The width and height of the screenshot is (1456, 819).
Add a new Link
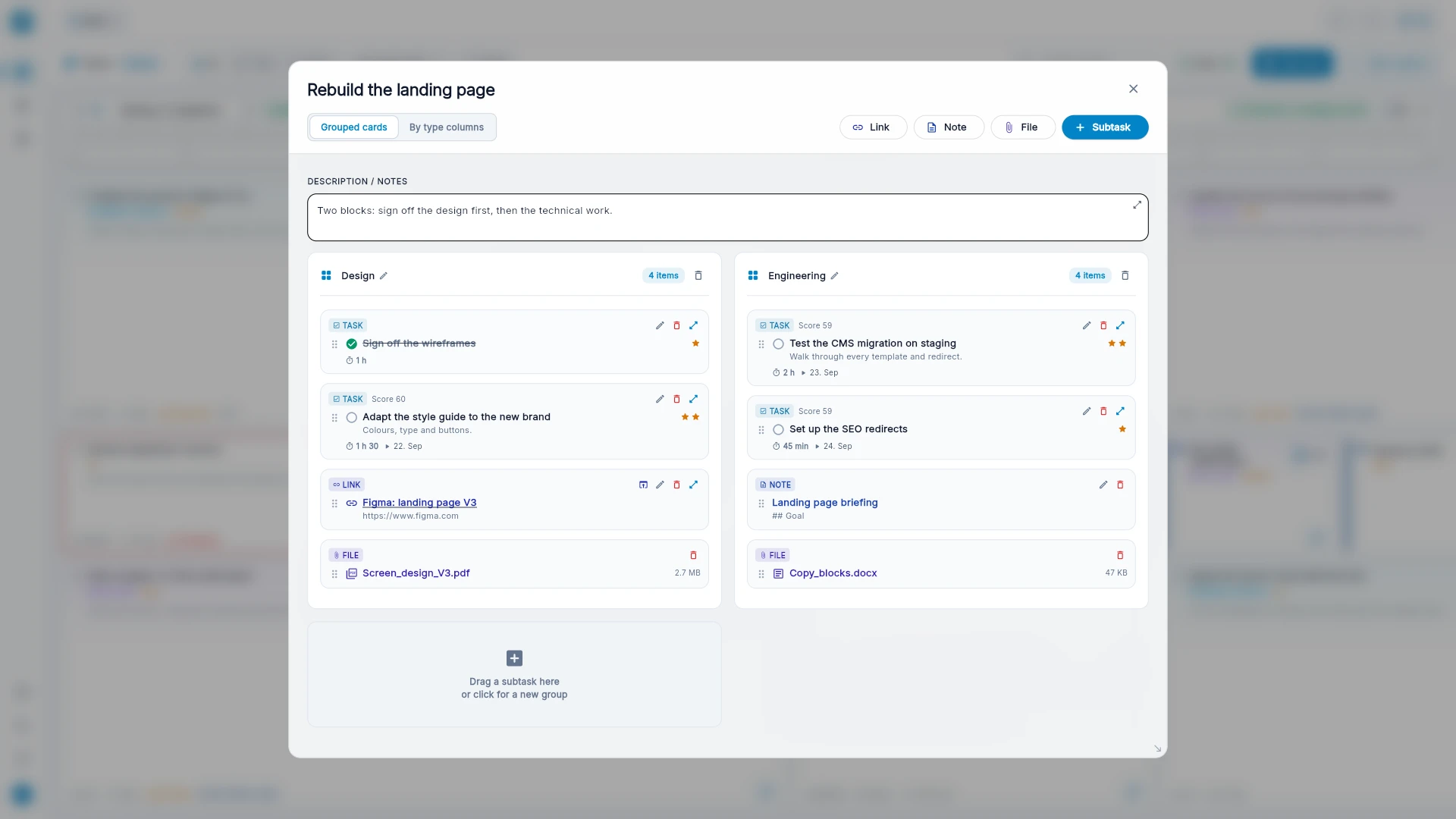[872, 127]
